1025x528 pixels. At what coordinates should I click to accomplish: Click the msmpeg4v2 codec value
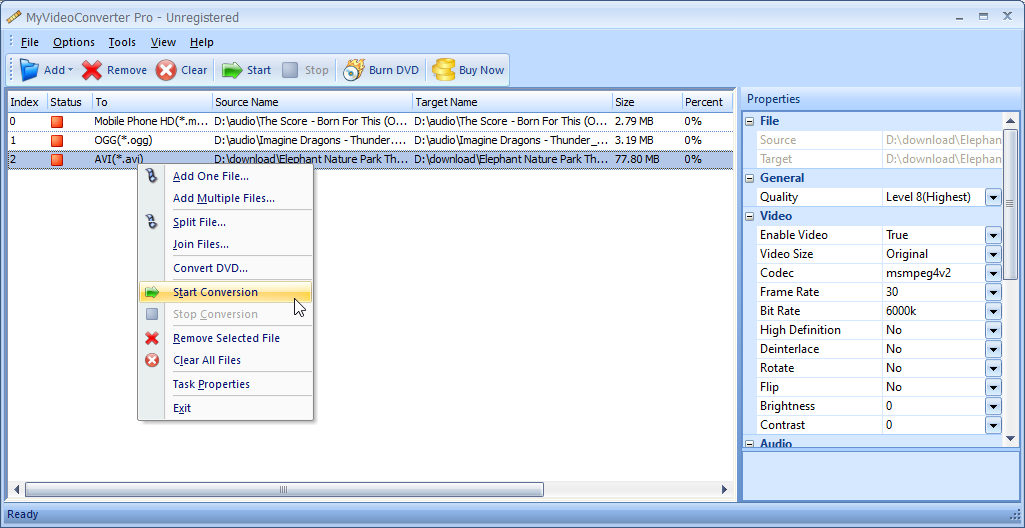(934, 273)
